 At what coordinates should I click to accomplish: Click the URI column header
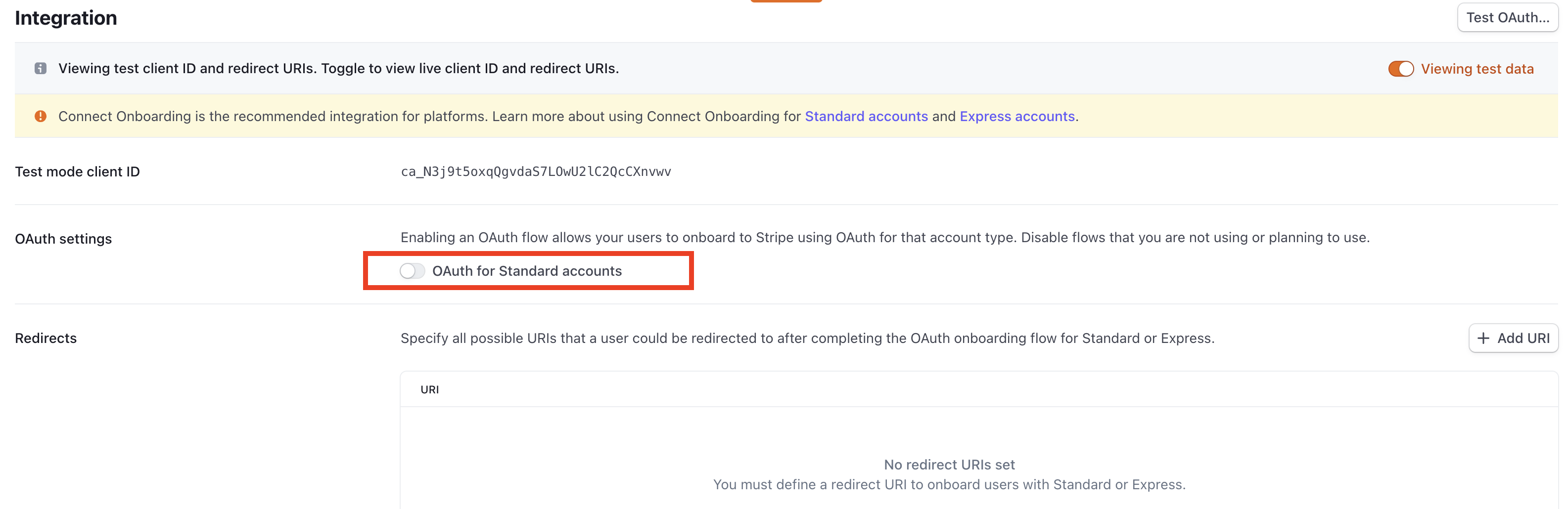[x=429, y=390]
